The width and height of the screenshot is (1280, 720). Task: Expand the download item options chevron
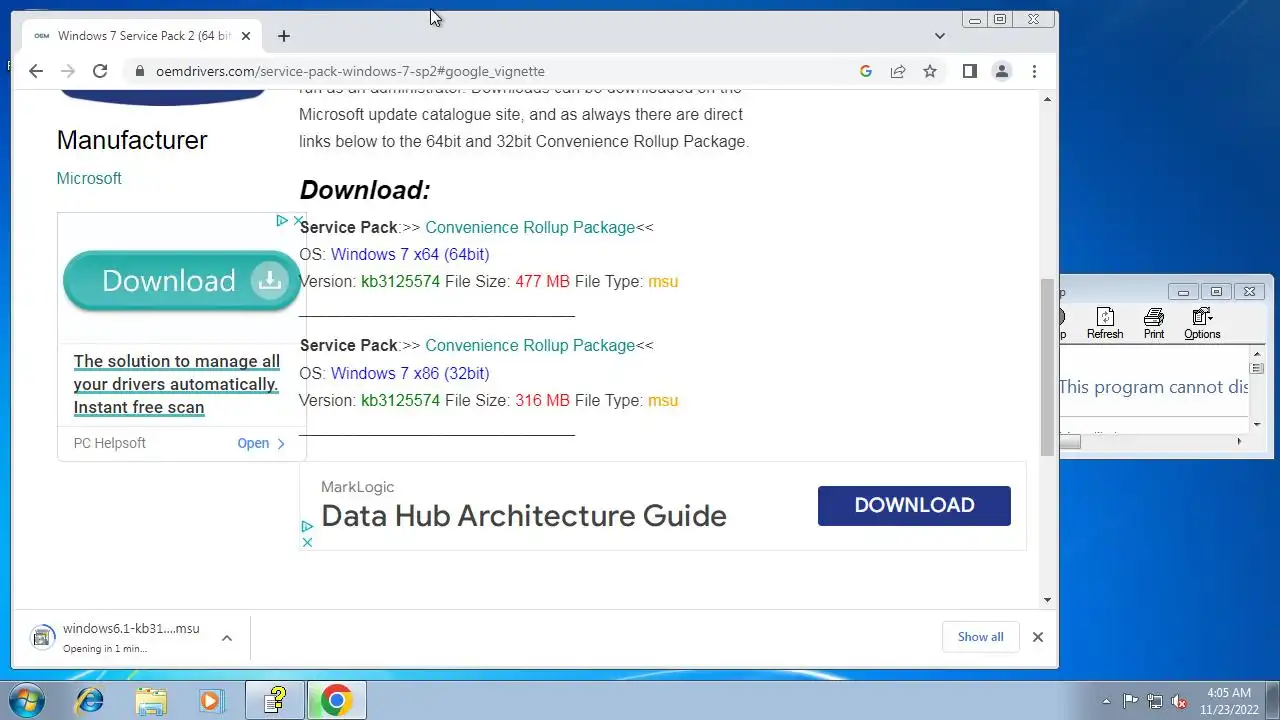227,638
